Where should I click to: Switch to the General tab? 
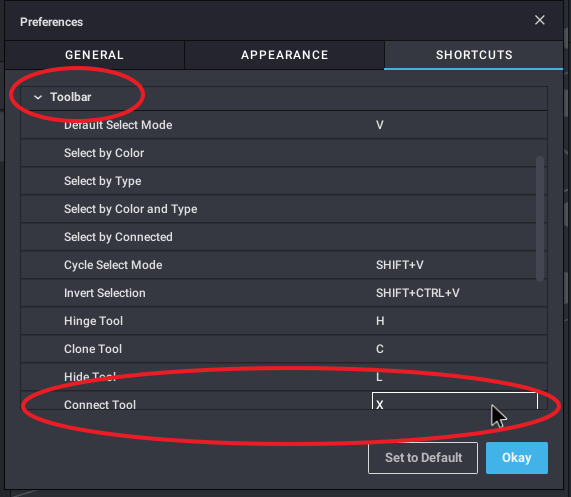(x=95, y=55)
